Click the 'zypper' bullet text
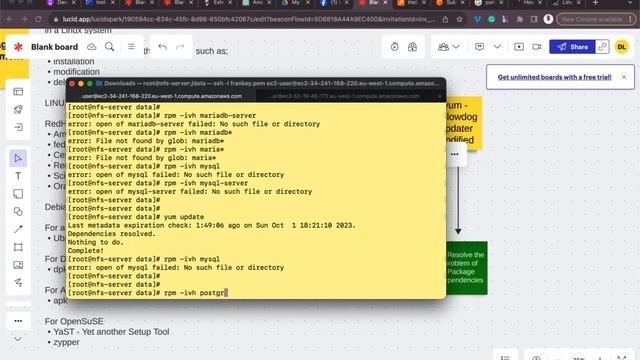This screenshot has height=360, width=640. [x=66, y=342]
